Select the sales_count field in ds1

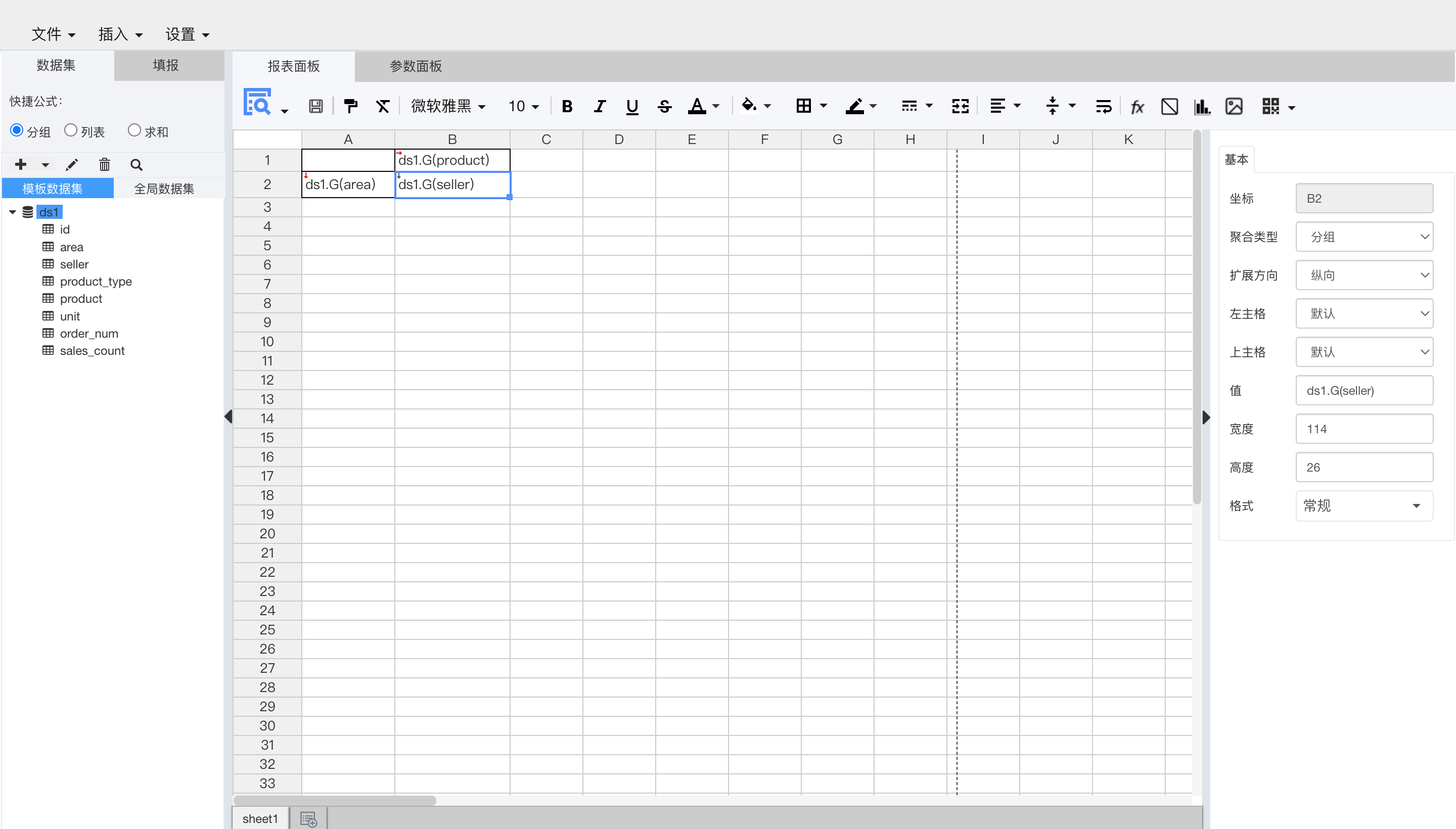[x=92, y=351]
